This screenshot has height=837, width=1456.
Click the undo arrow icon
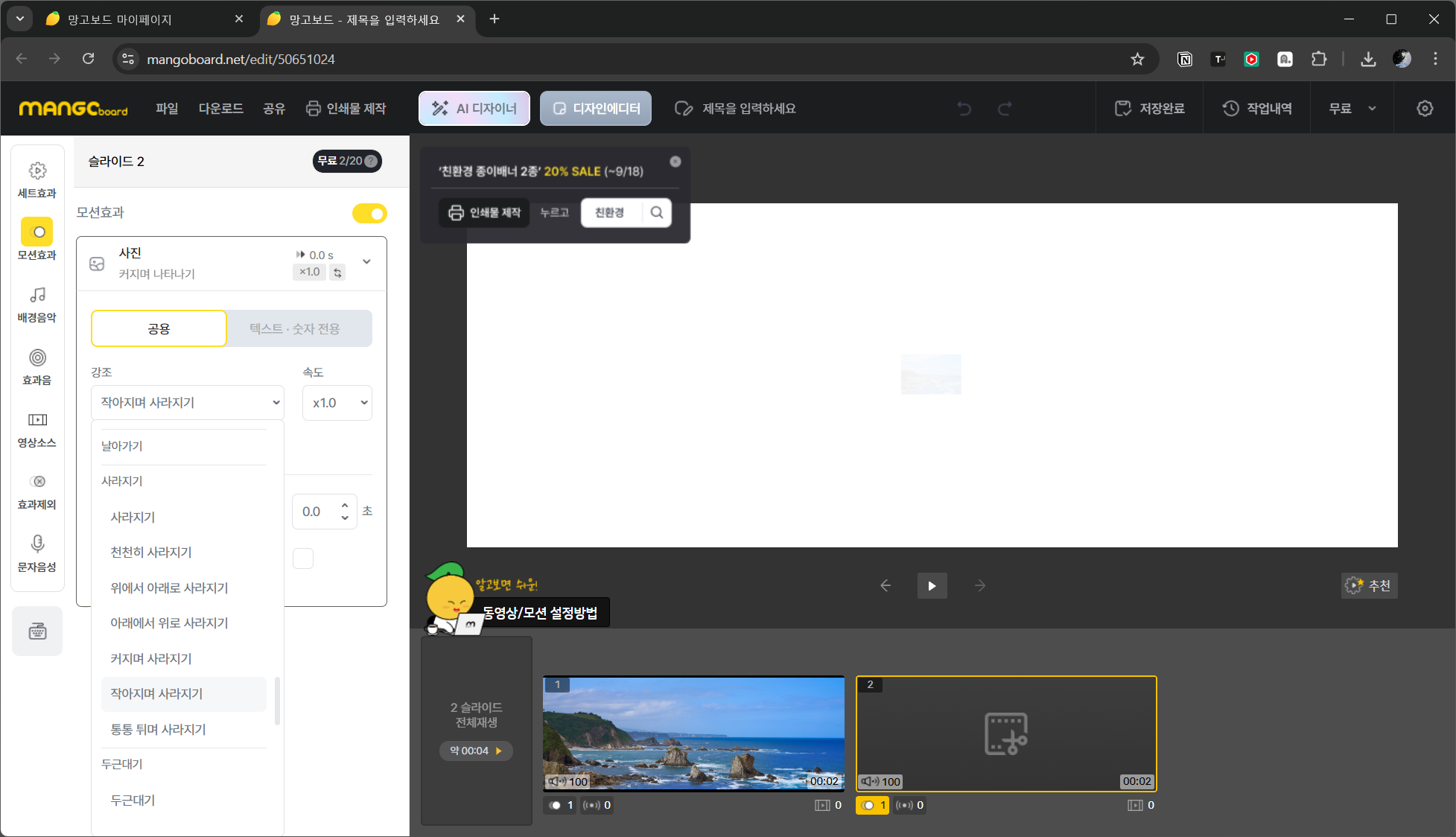point(964,109)
